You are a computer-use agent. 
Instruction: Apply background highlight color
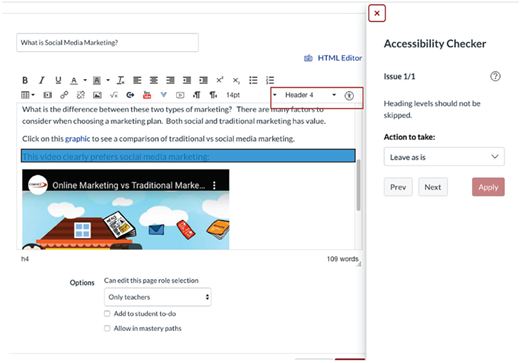[x=97, y=80]
